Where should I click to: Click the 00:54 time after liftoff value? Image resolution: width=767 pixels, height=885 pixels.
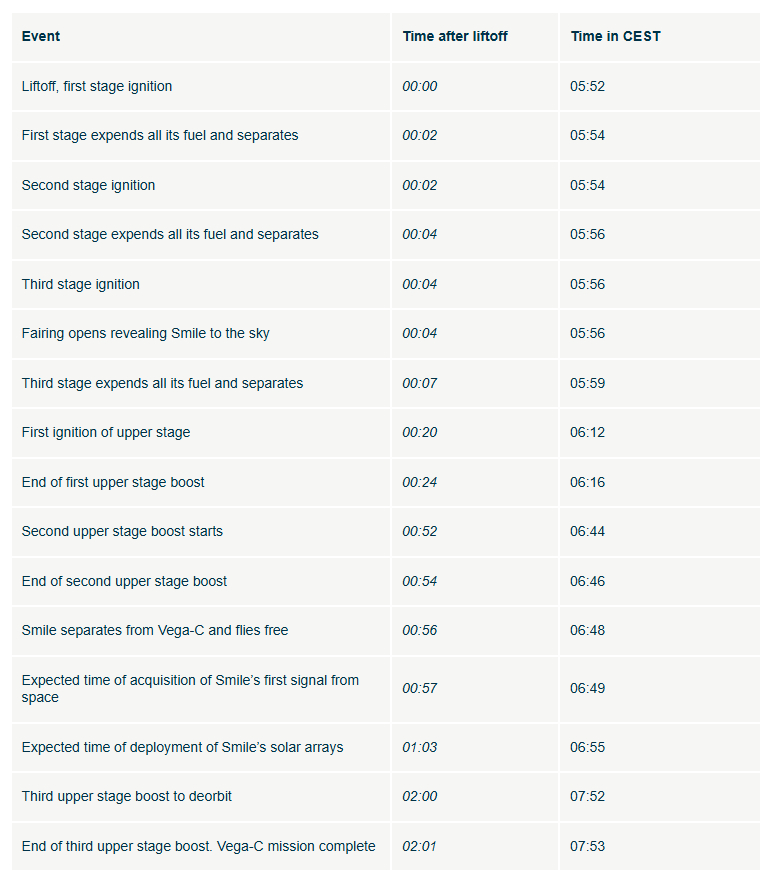click(x=419, y=581)
